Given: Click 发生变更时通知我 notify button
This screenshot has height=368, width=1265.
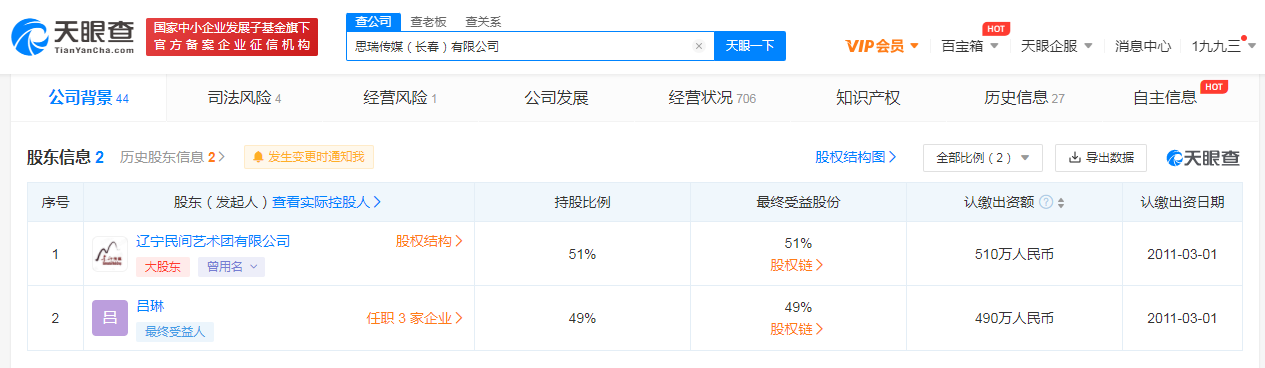Looking at the screenshot, I should [x=308, y=157].
